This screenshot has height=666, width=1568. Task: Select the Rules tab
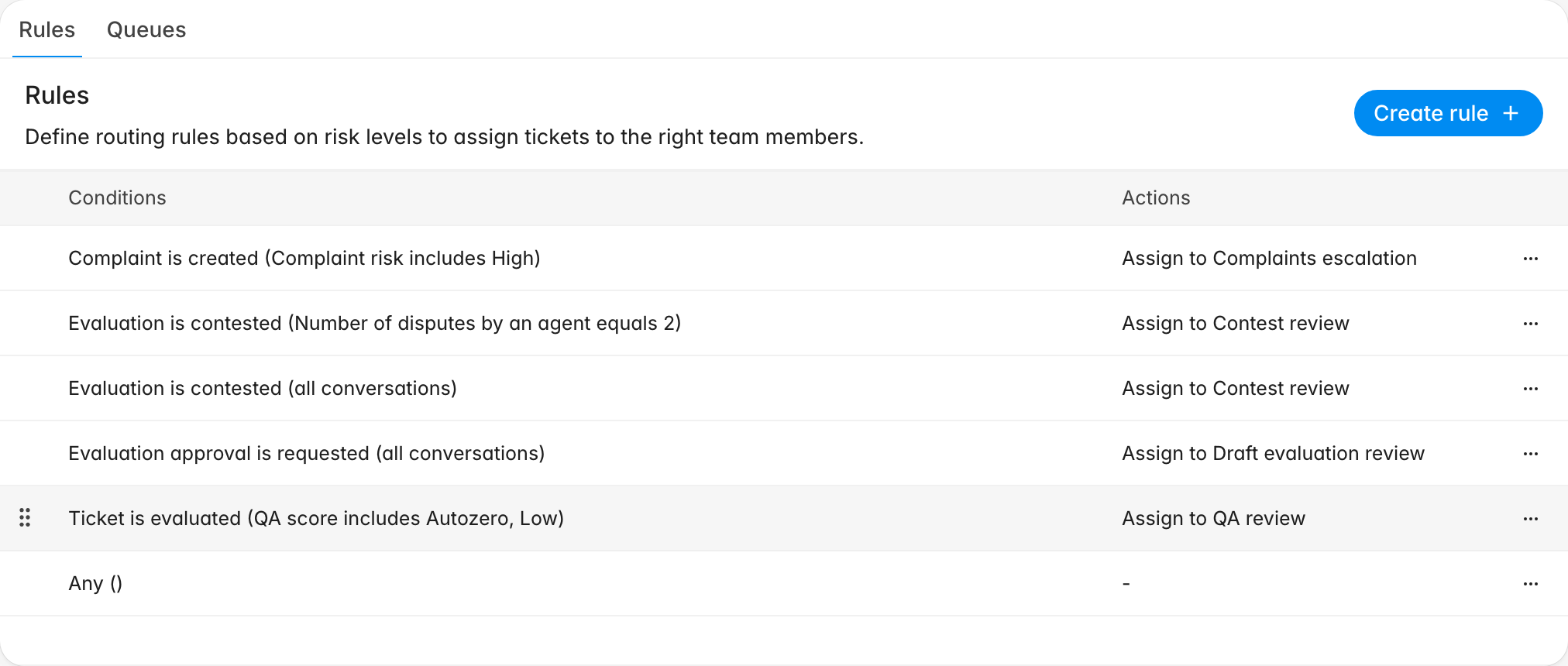tap(46, 29)
